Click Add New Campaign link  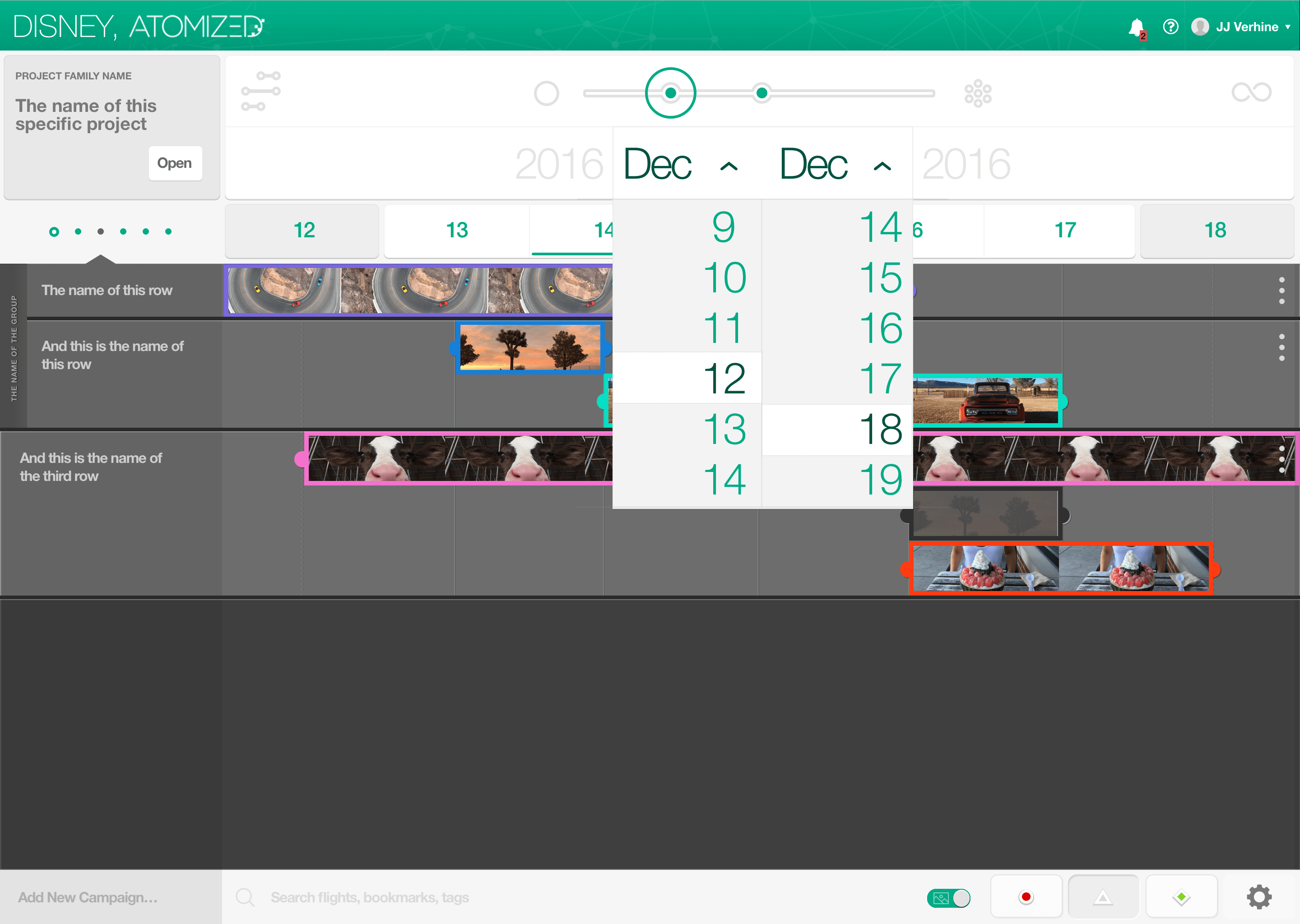tap(88, 896)
